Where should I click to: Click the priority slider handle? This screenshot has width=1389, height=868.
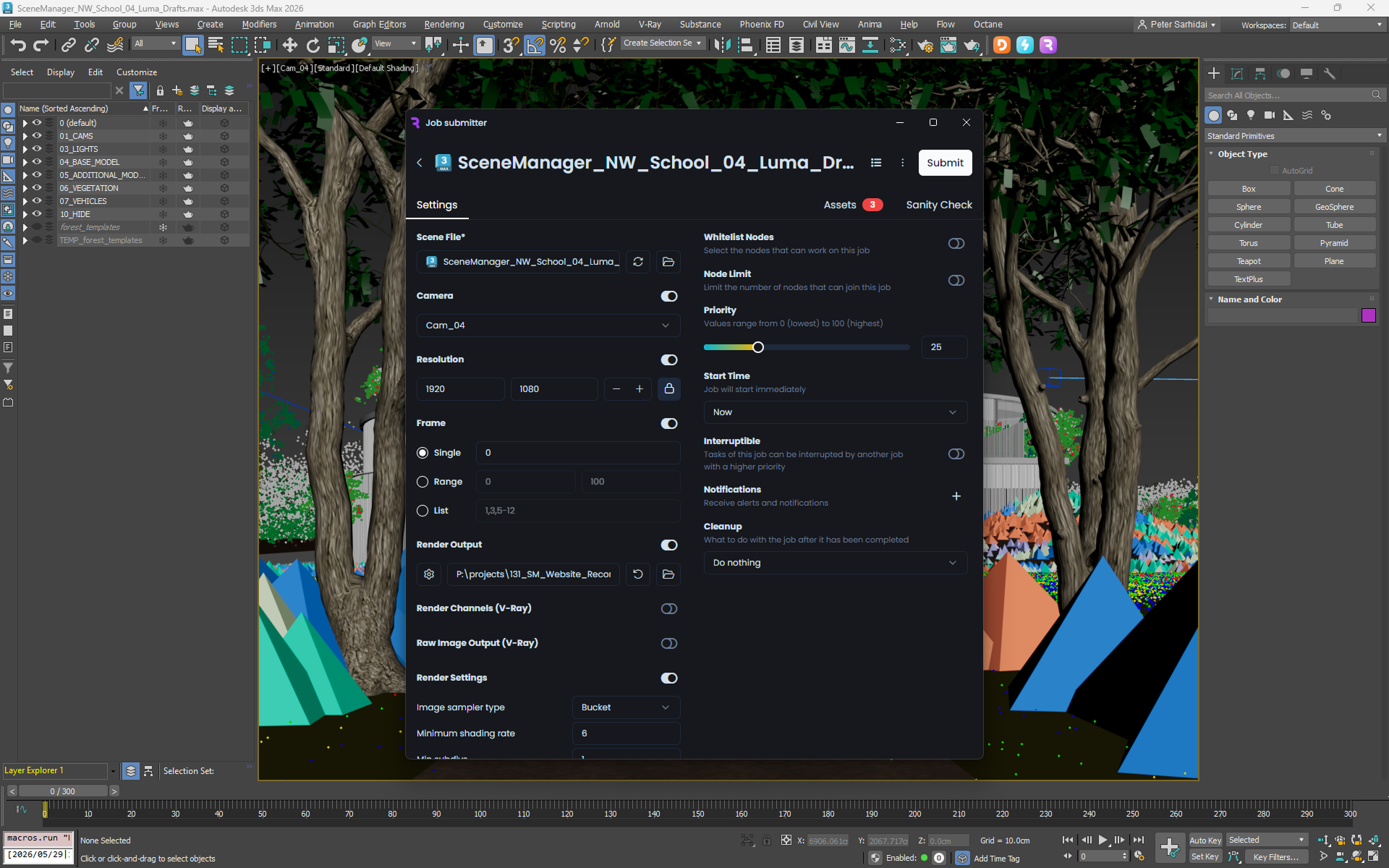758,348
